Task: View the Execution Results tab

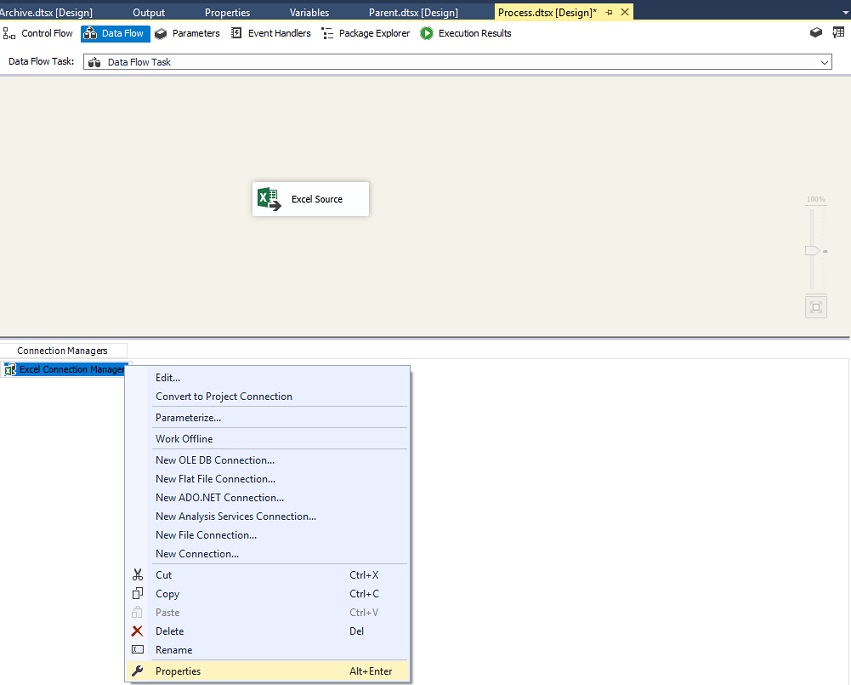Action: [466, 34]
